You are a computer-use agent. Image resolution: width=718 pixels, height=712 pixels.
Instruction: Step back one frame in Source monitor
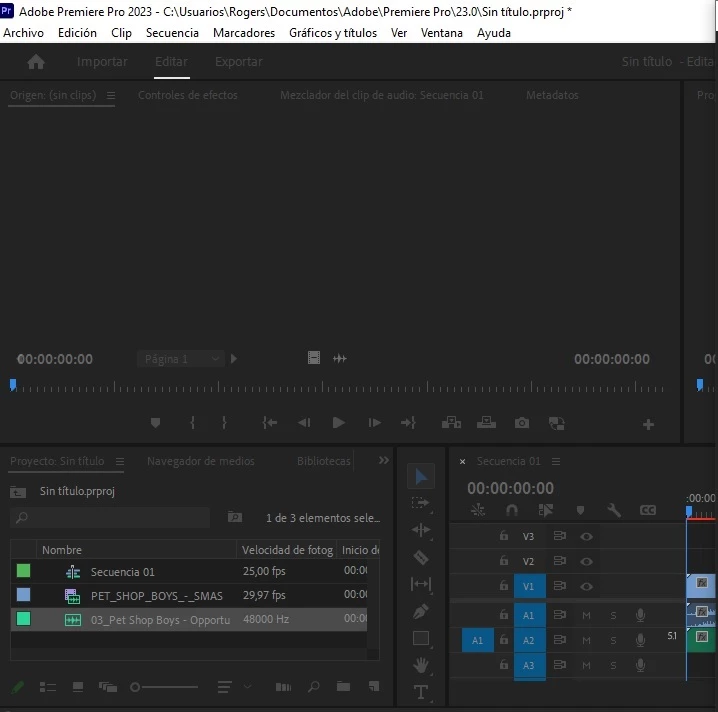pyautogui.click(x=304, y=423)
